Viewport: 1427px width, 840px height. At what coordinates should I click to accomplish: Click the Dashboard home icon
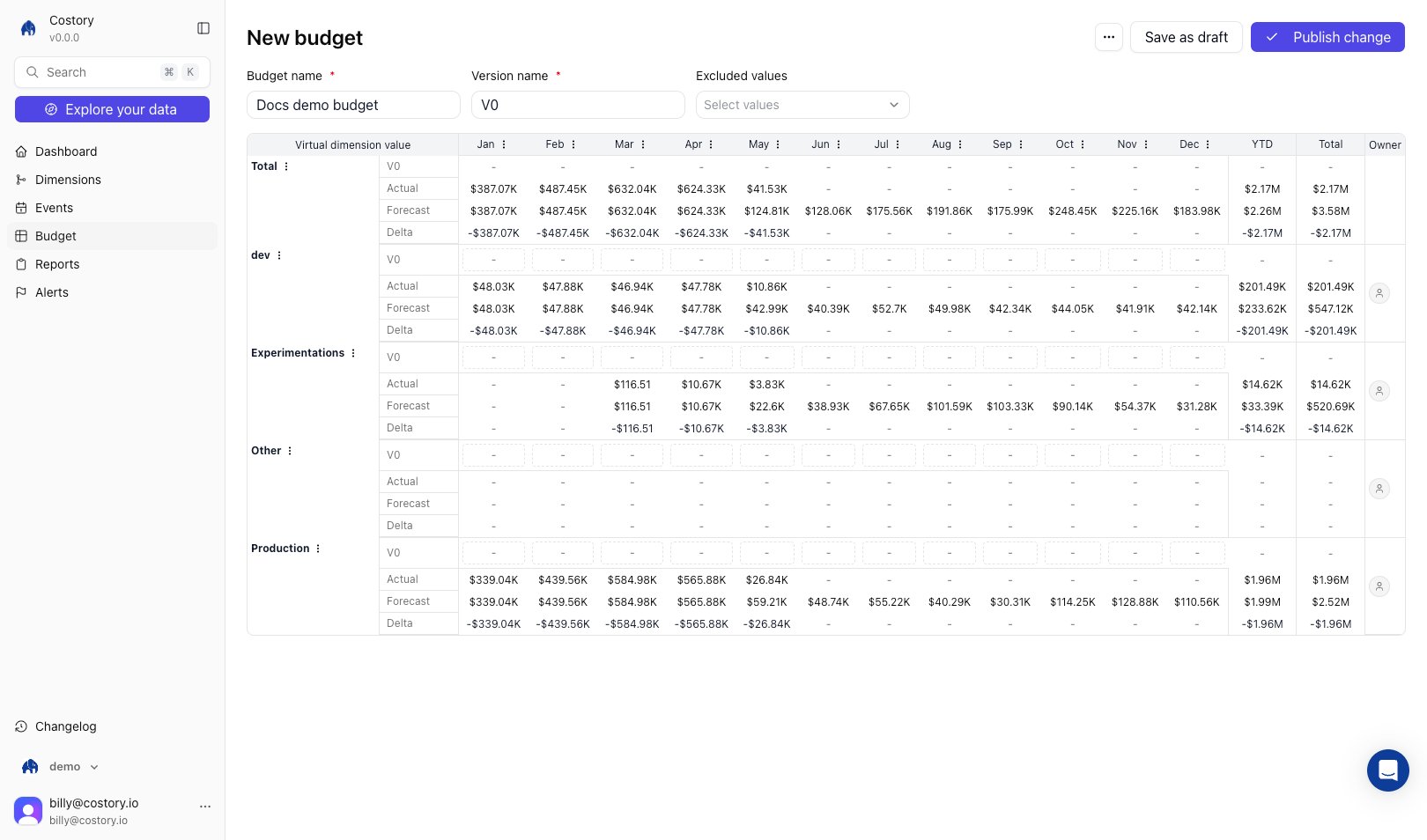[x=21, y=151]
